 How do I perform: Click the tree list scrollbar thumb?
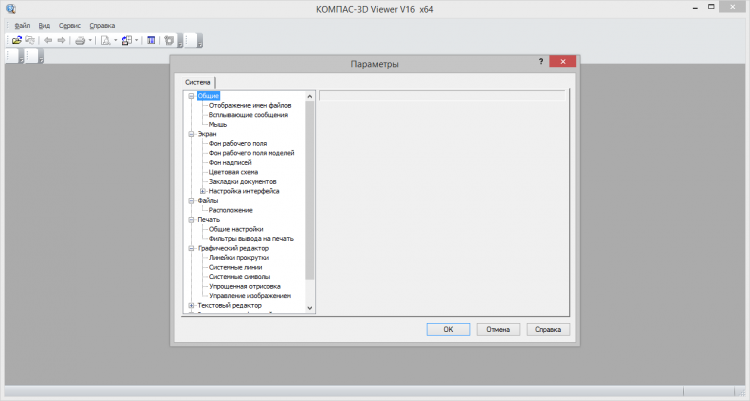click(x=309, y=190)
